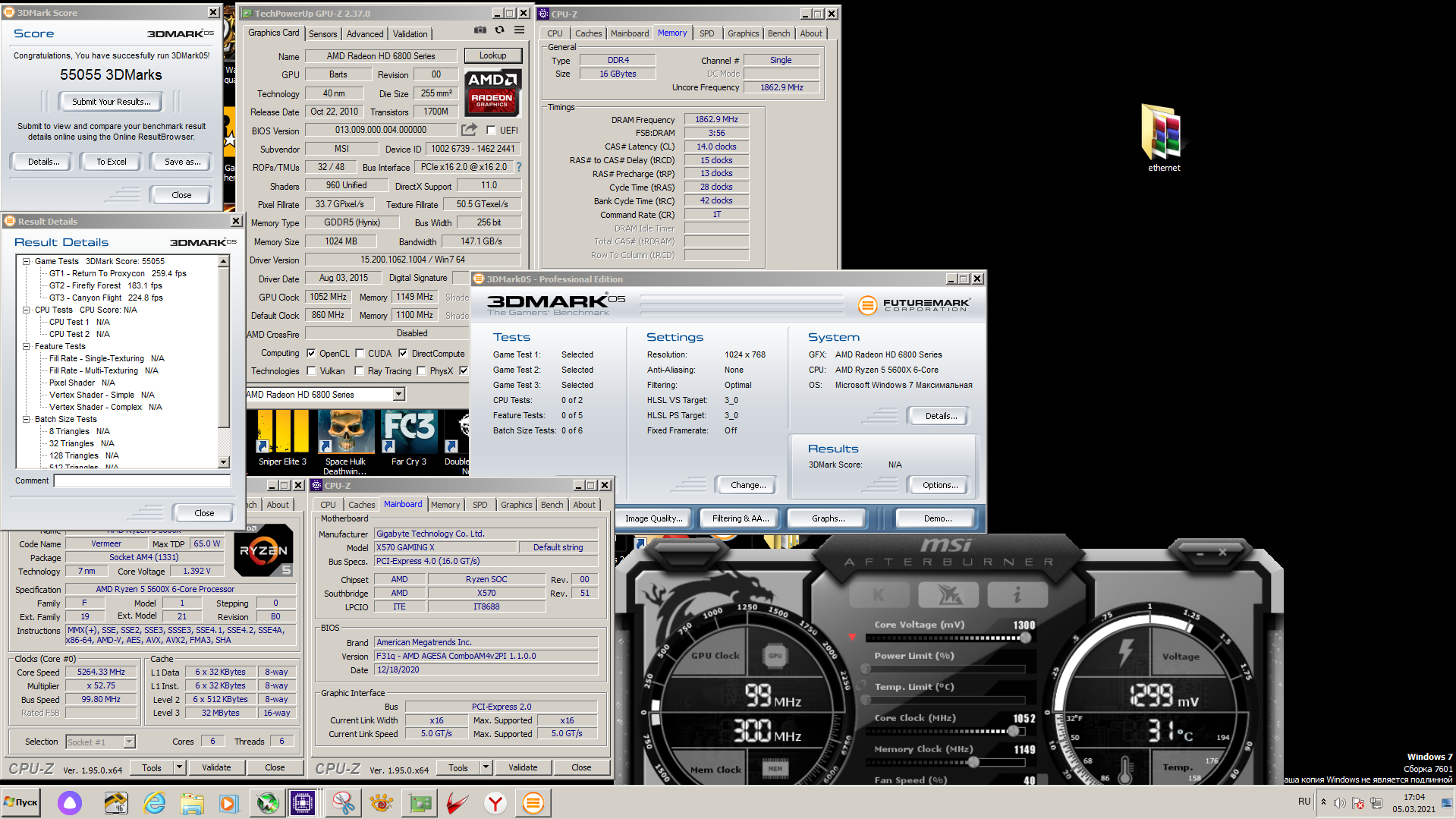Open CPU-Z Socket #1 selection dropdown

click(129, 742)
